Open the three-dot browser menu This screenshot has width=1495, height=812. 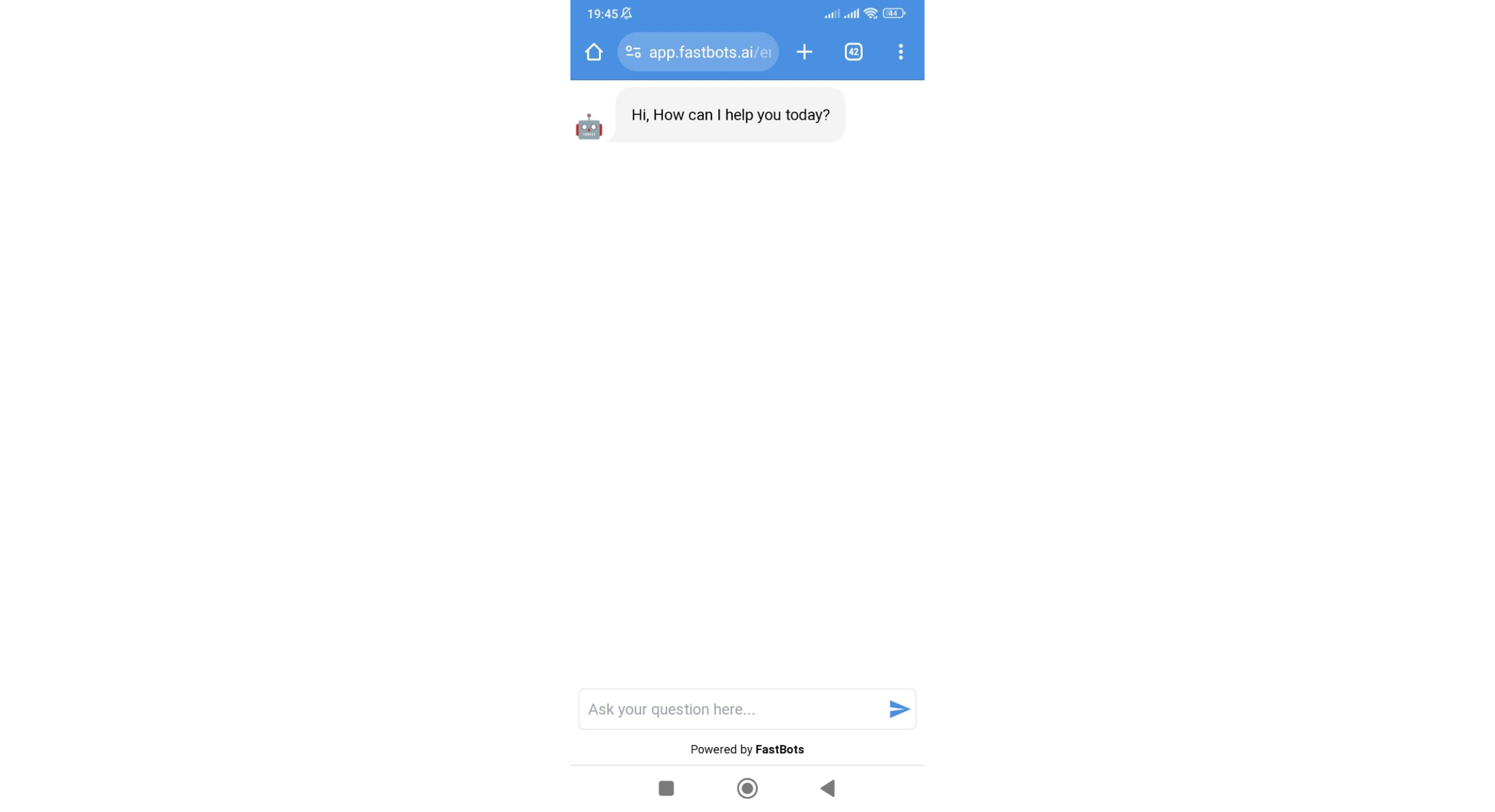pyautogui.click(x=901, y=52)
